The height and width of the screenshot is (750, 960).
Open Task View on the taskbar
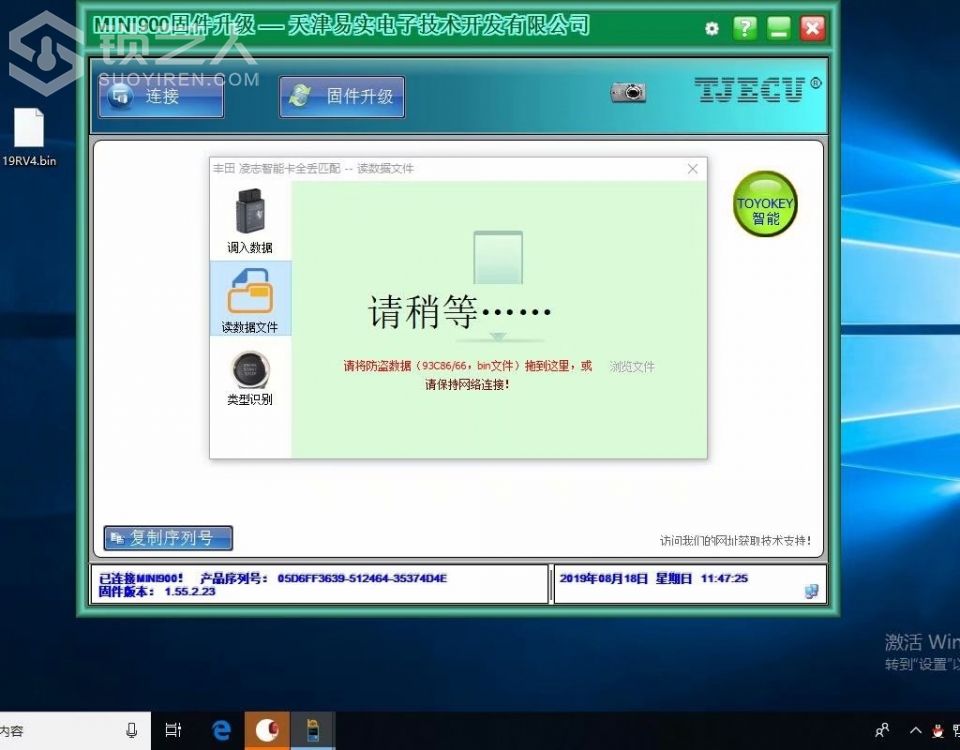174,730
